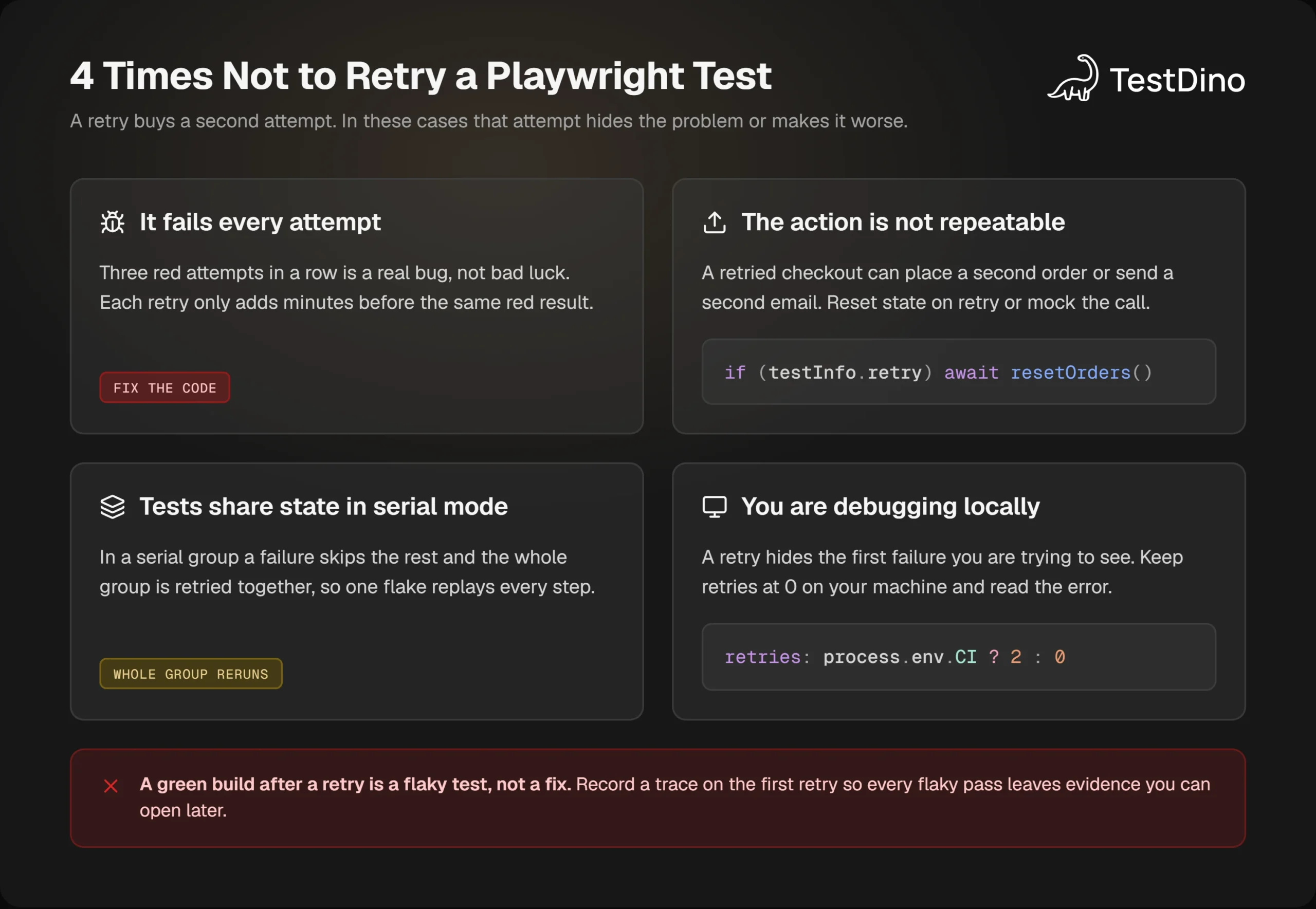
Task: Click the heading 'Tests share state in serial mode'
Action: 323,506
